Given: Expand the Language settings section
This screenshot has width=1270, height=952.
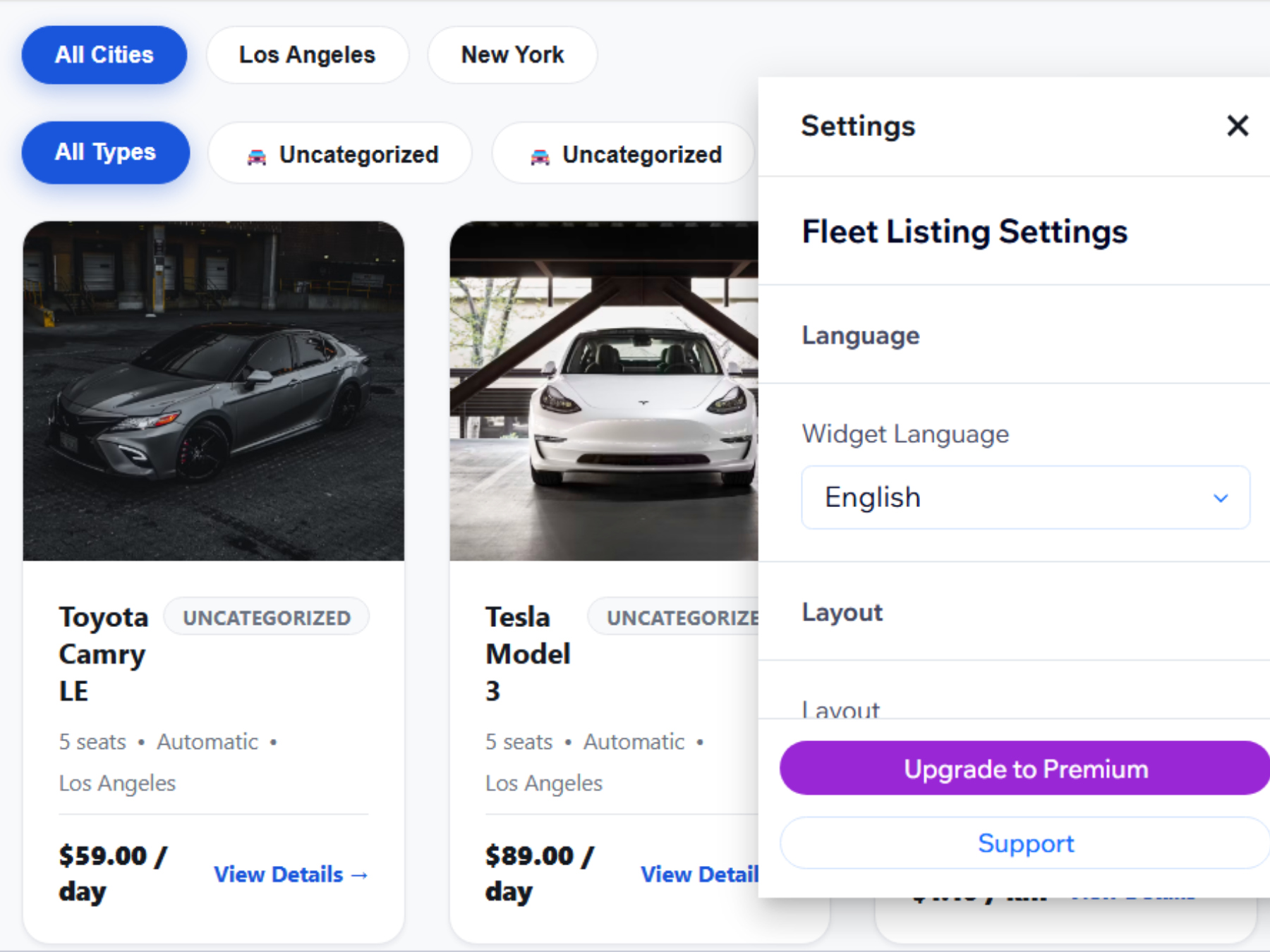Looking at the screenshot, I should point(1014,335).
